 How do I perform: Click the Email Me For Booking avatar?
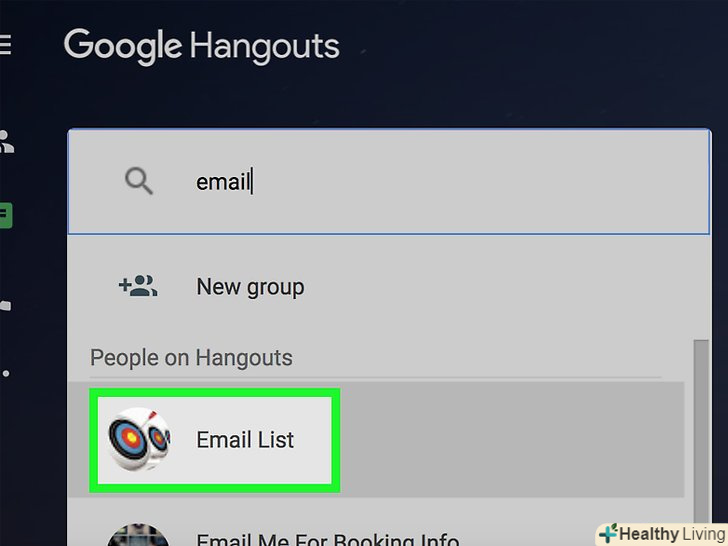[x=138, y=535]
